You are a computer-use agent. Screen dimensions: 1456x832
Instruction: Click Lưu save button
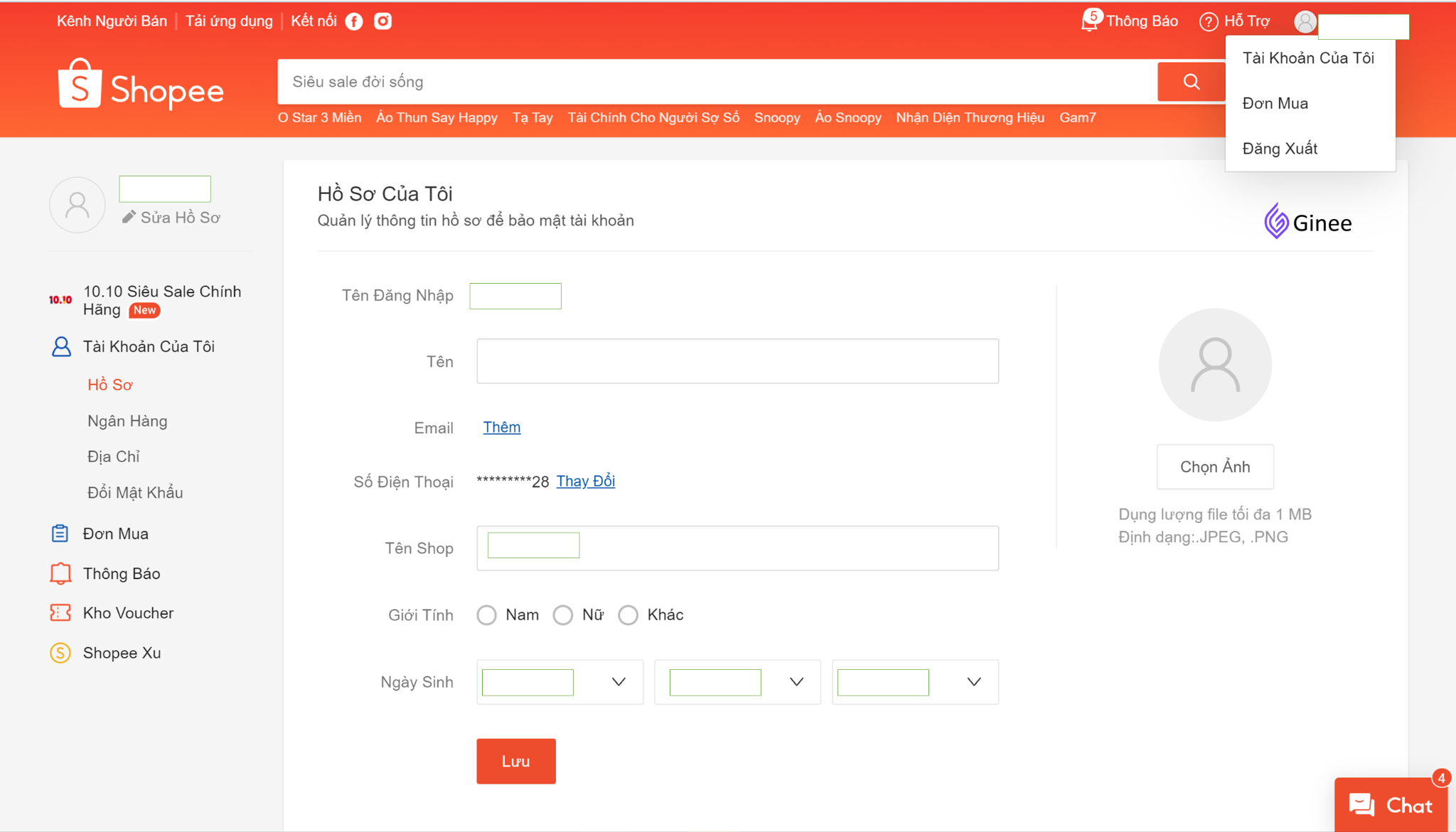[x=516, y=760]
